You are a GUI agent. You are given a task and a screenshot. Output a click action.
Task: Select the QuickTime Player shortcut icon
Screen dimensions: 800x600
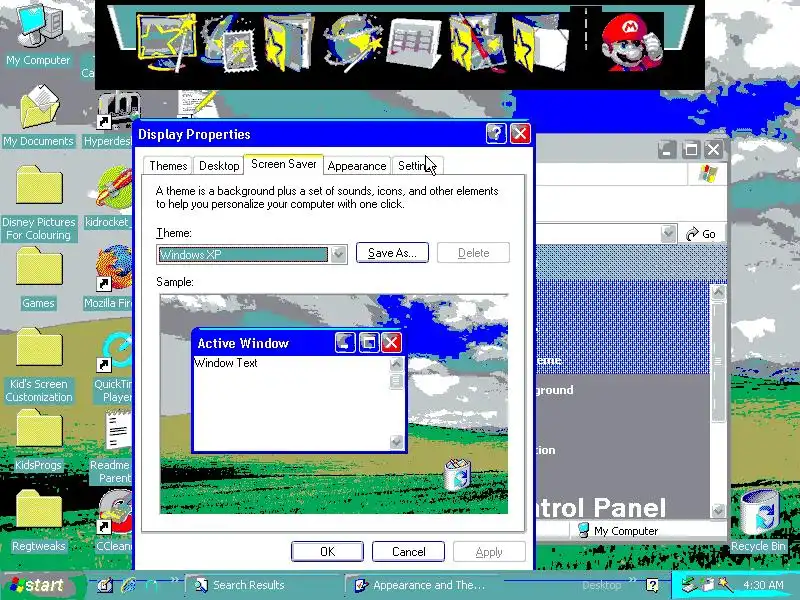[x=112, y=367]
